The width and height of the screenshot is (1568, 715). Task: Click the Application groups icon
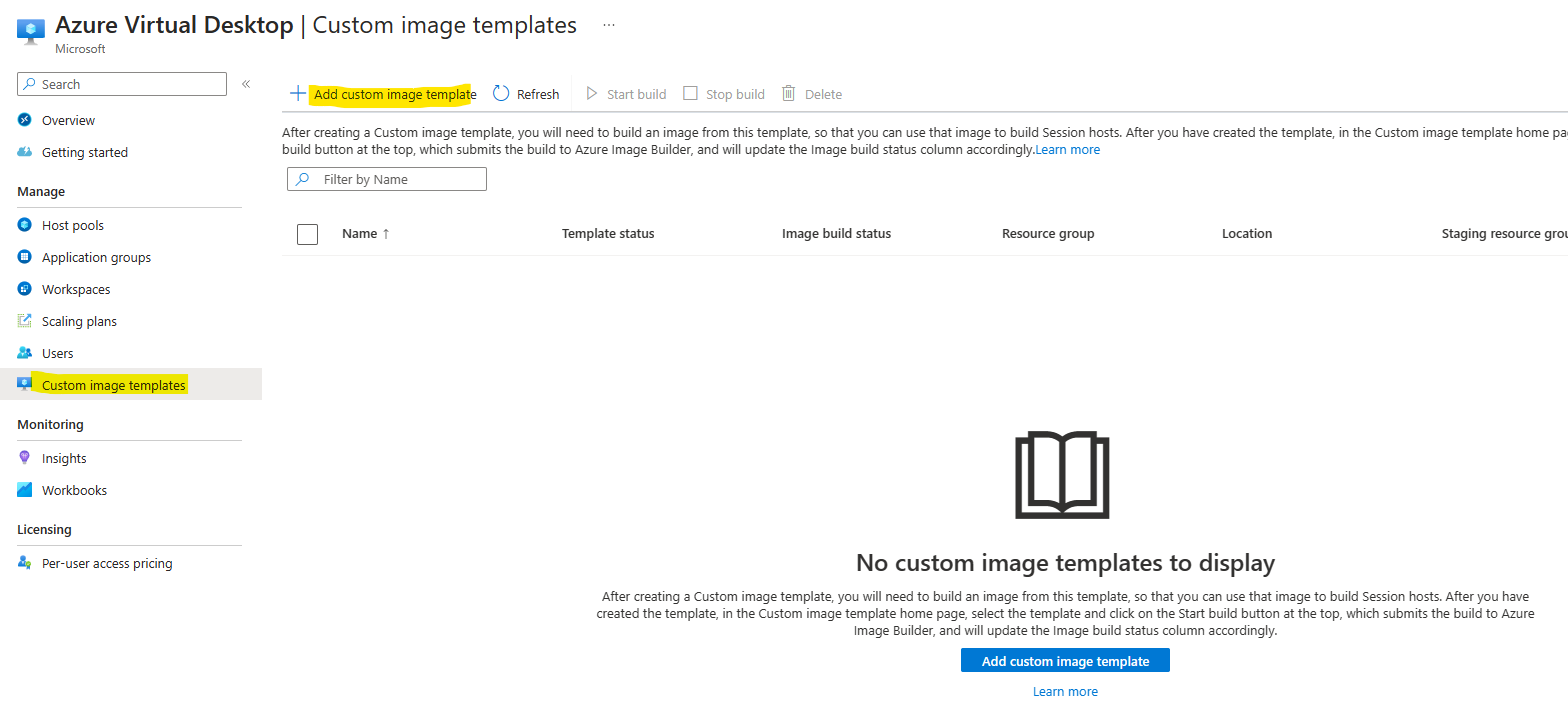pos(25,257)
